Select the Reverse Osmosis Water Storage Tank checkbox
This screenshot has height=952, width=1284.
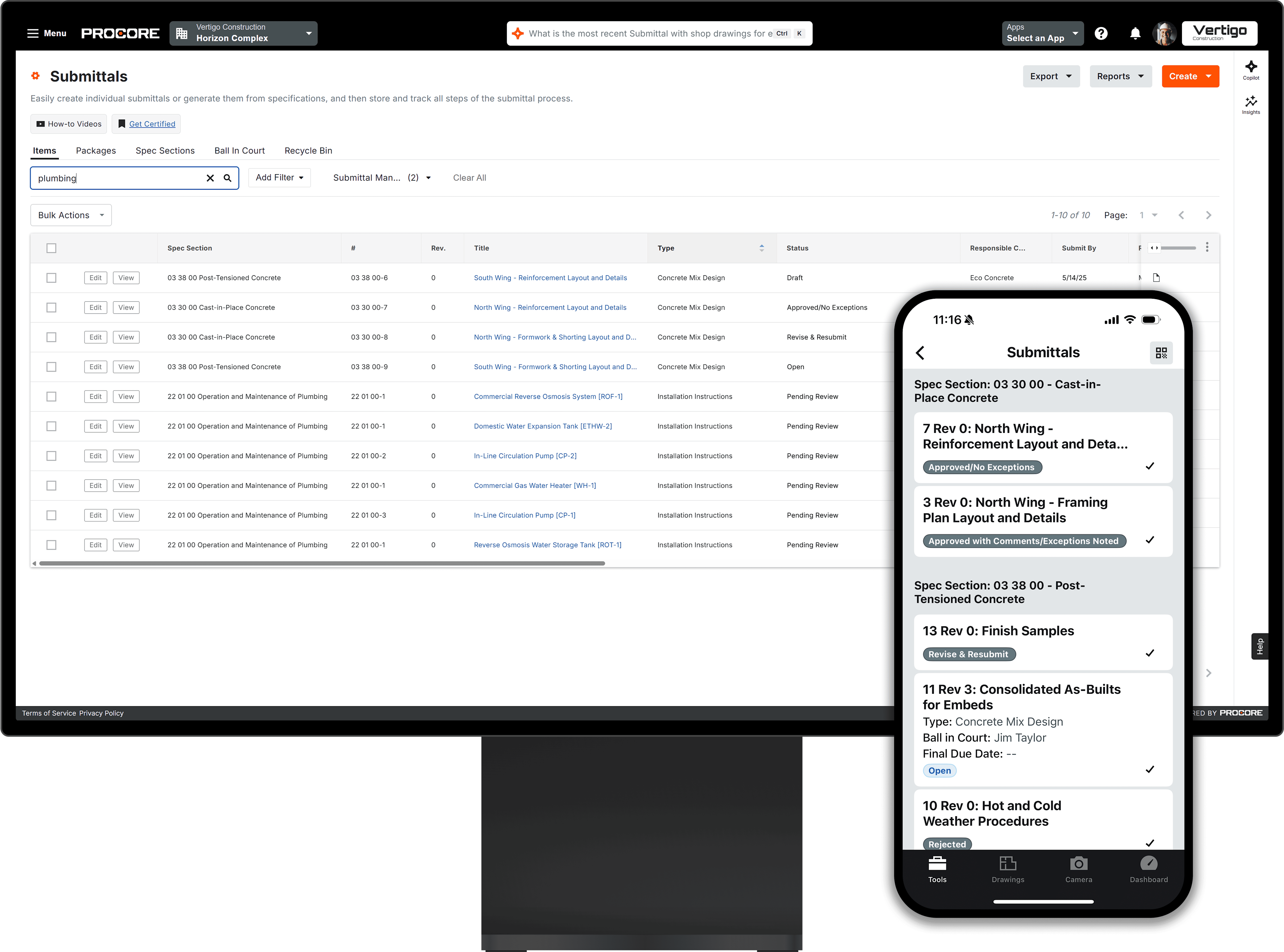[51, 545]
